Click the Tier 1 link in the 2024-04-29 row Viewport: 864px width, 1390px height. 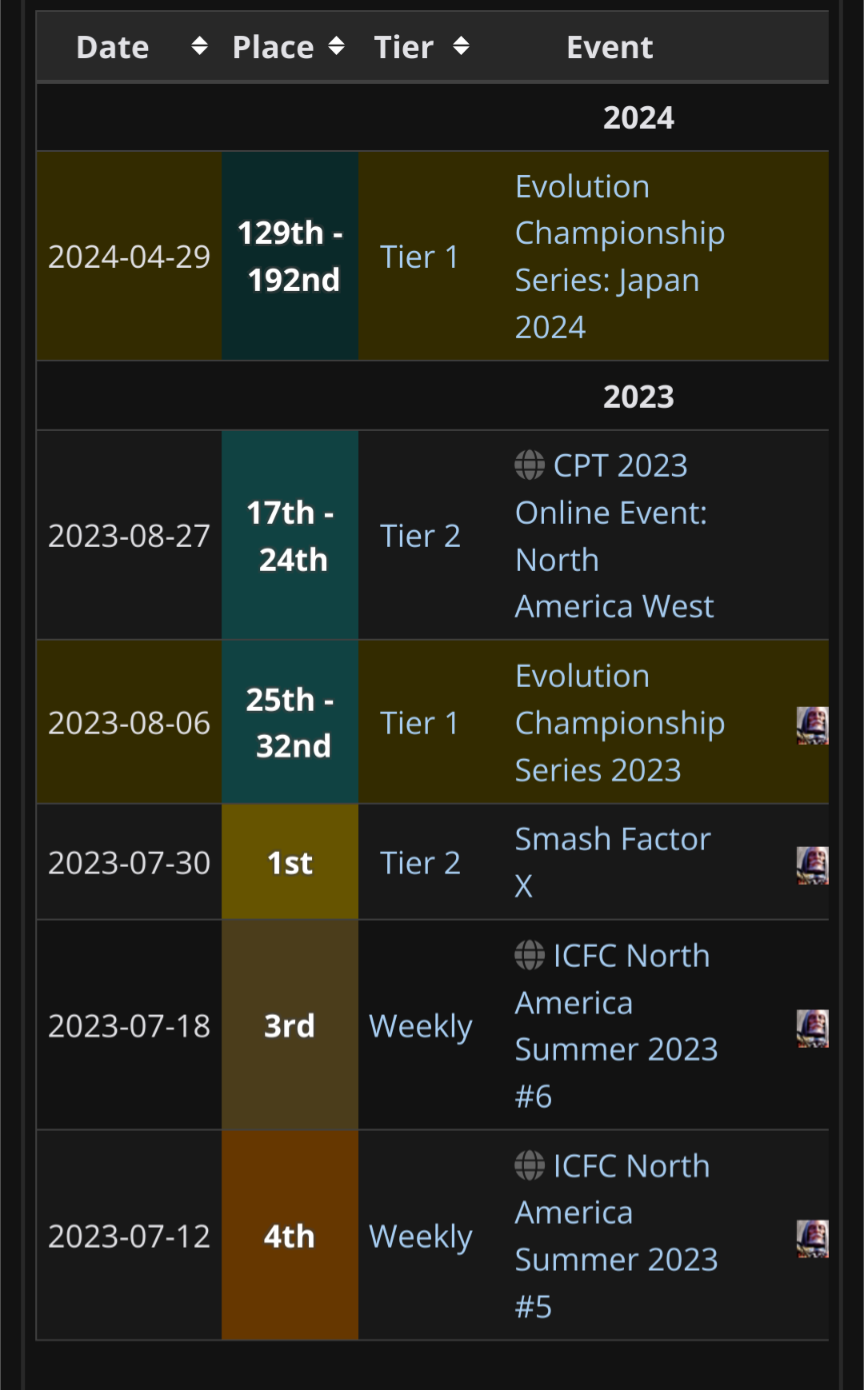(x=419, y=257)
